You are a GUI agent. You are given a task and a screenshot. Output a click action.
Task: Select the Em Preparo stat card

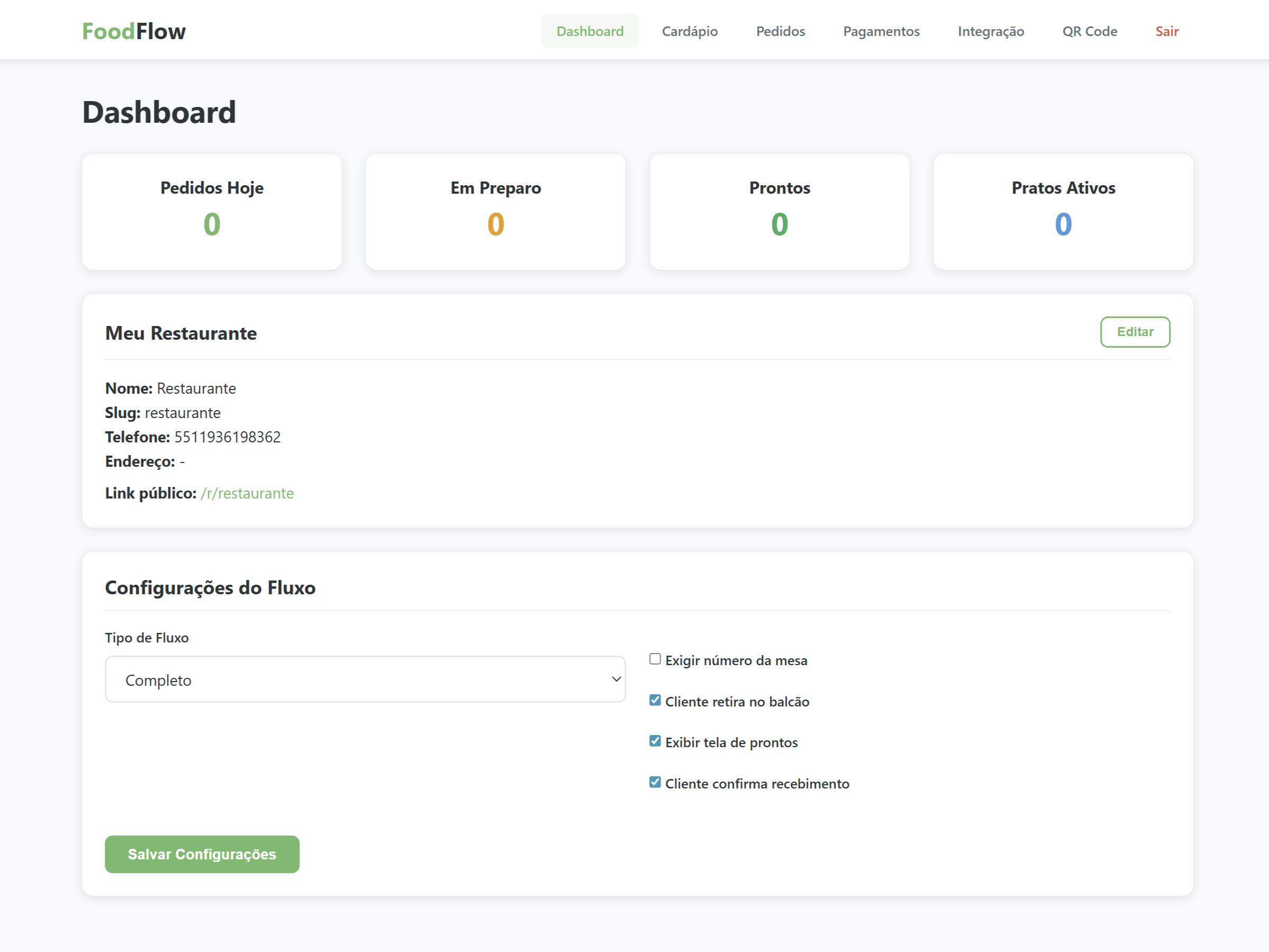[496, 212]
